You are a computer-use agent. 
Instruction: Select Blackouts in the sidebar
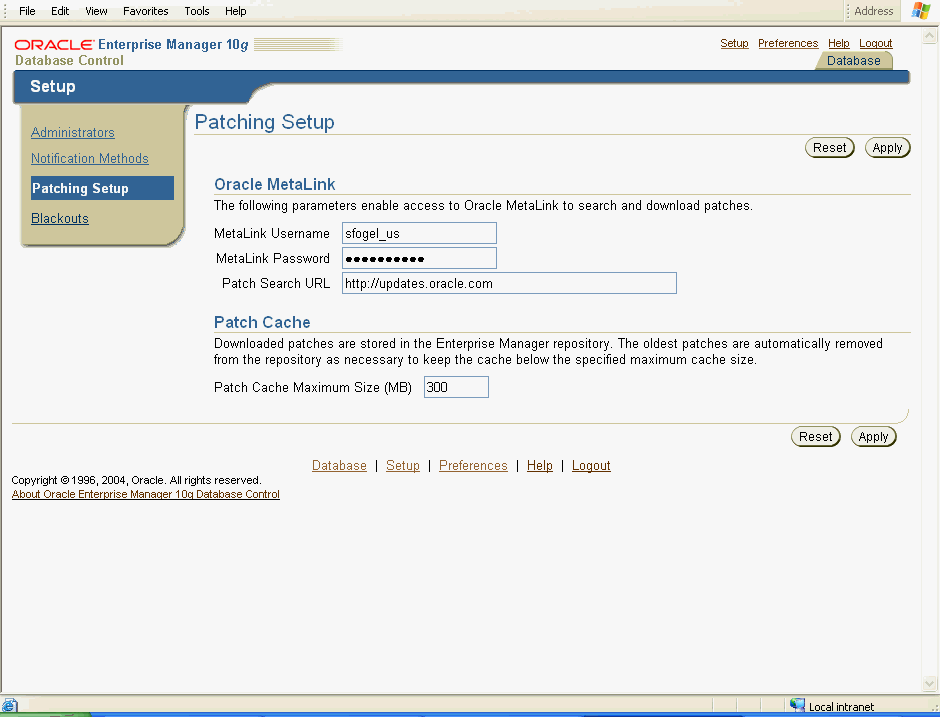point(60,218)
